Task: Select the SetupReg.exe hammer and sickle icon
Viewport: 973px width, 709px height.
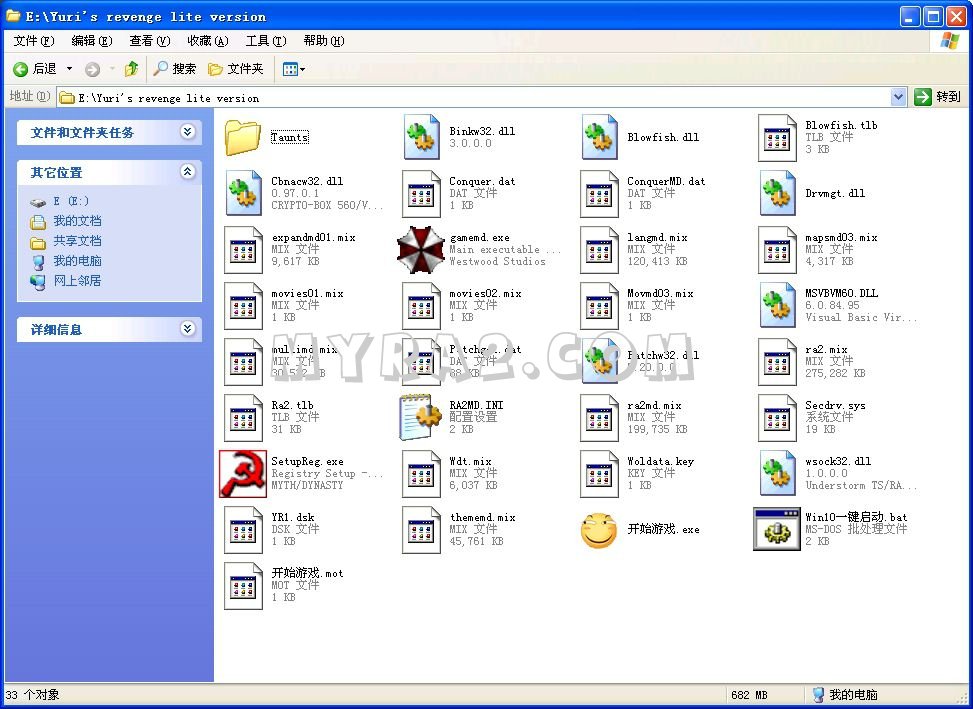Action: pos(243,473)
